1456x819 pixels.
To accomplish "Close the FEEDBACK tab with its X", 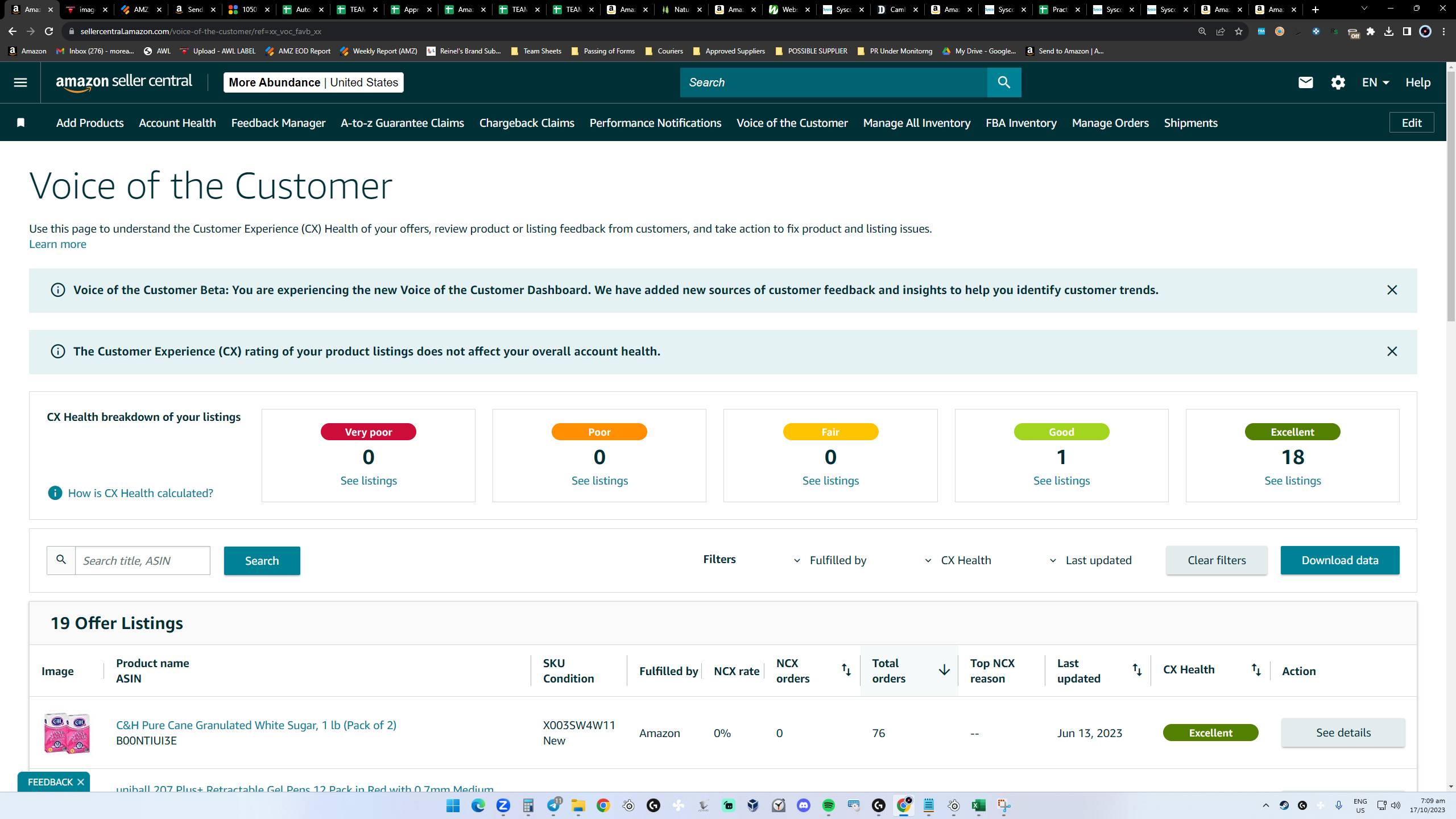I will 81,782.
